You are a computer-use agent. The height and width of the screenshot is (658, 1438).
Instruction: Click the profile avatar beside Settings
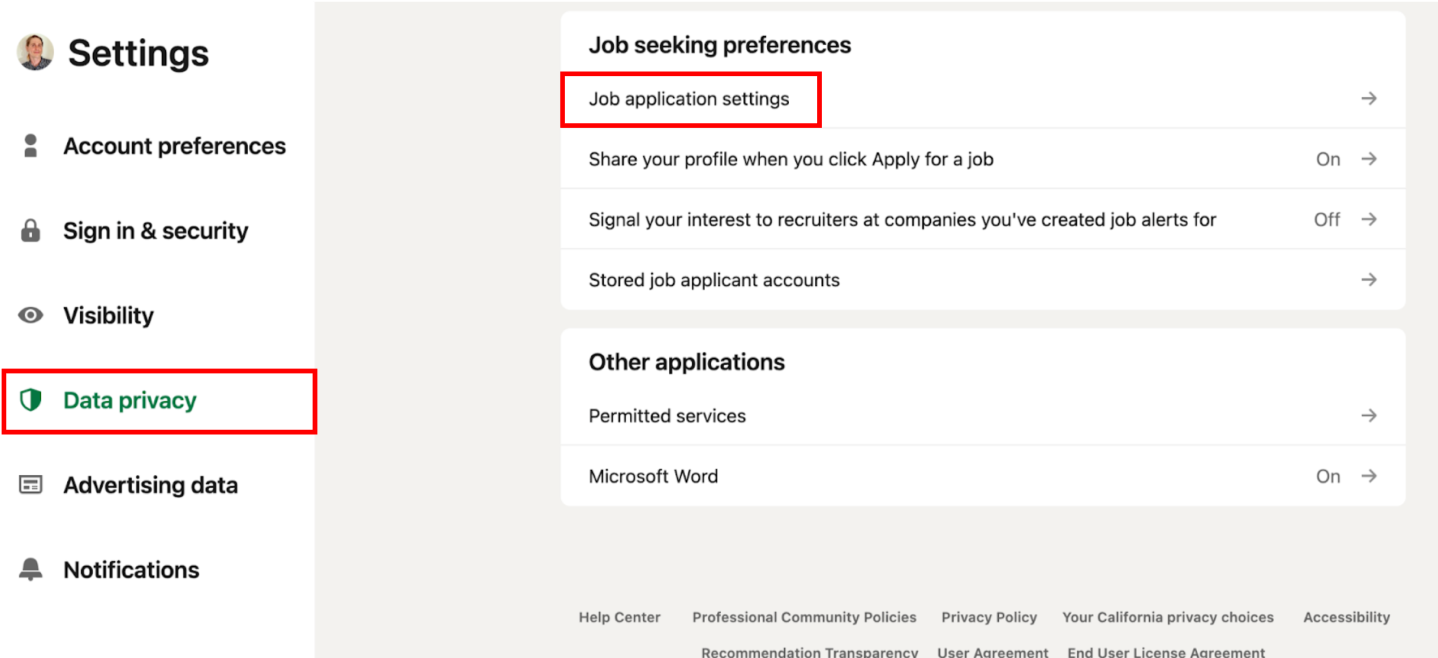click(x=35, y=52)
